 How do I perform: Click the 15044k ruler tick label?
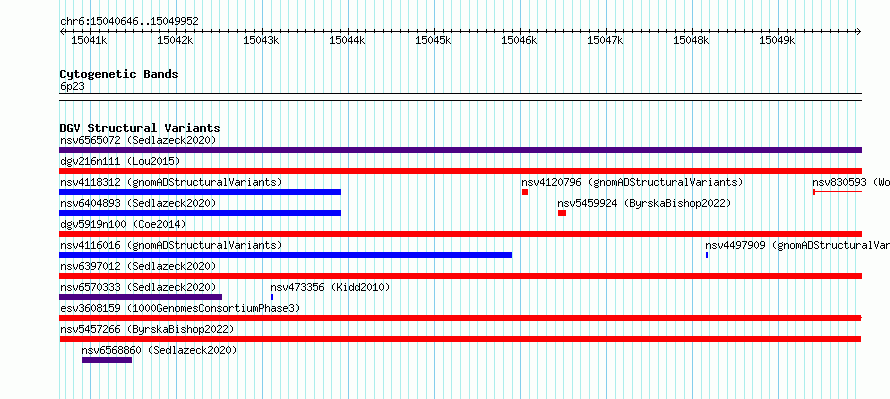tap(347, 40)
